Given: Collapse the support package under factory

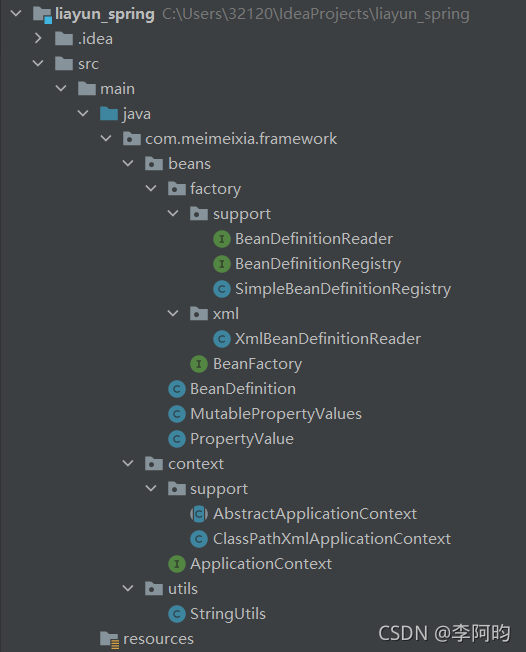Looking at the screenshot, I should click(173, 214).
